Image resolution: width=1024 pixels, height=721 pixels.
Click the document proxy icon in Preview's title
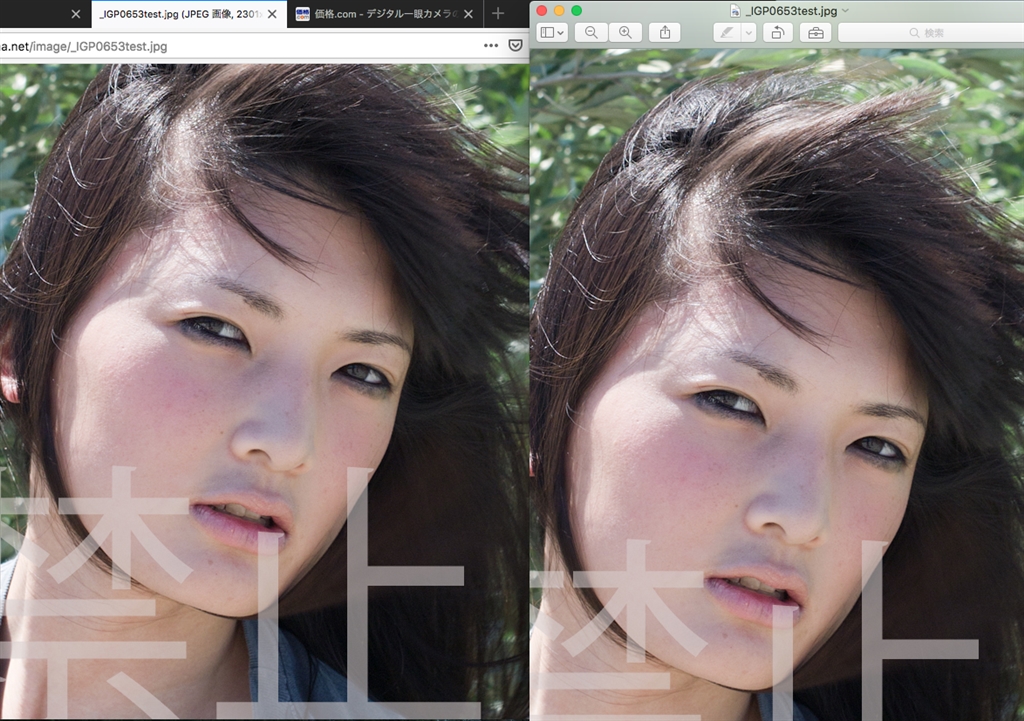735,11
